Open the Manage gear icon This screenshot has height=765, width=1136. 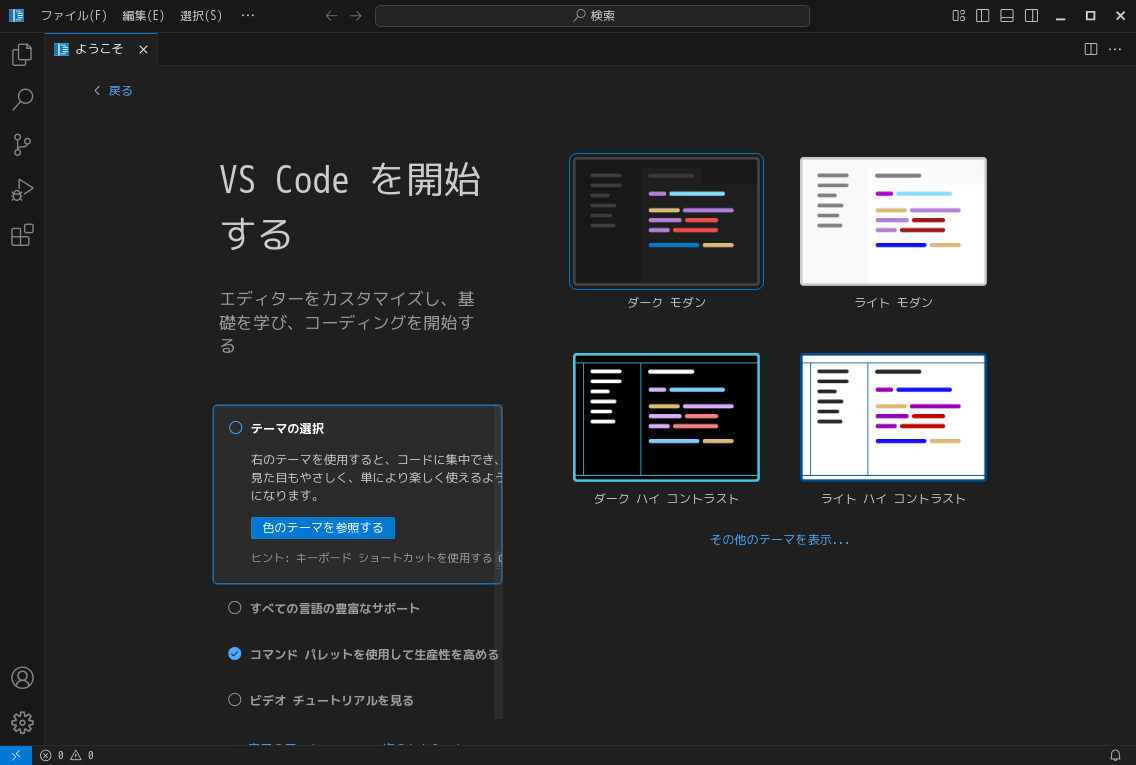click(22, 722)
